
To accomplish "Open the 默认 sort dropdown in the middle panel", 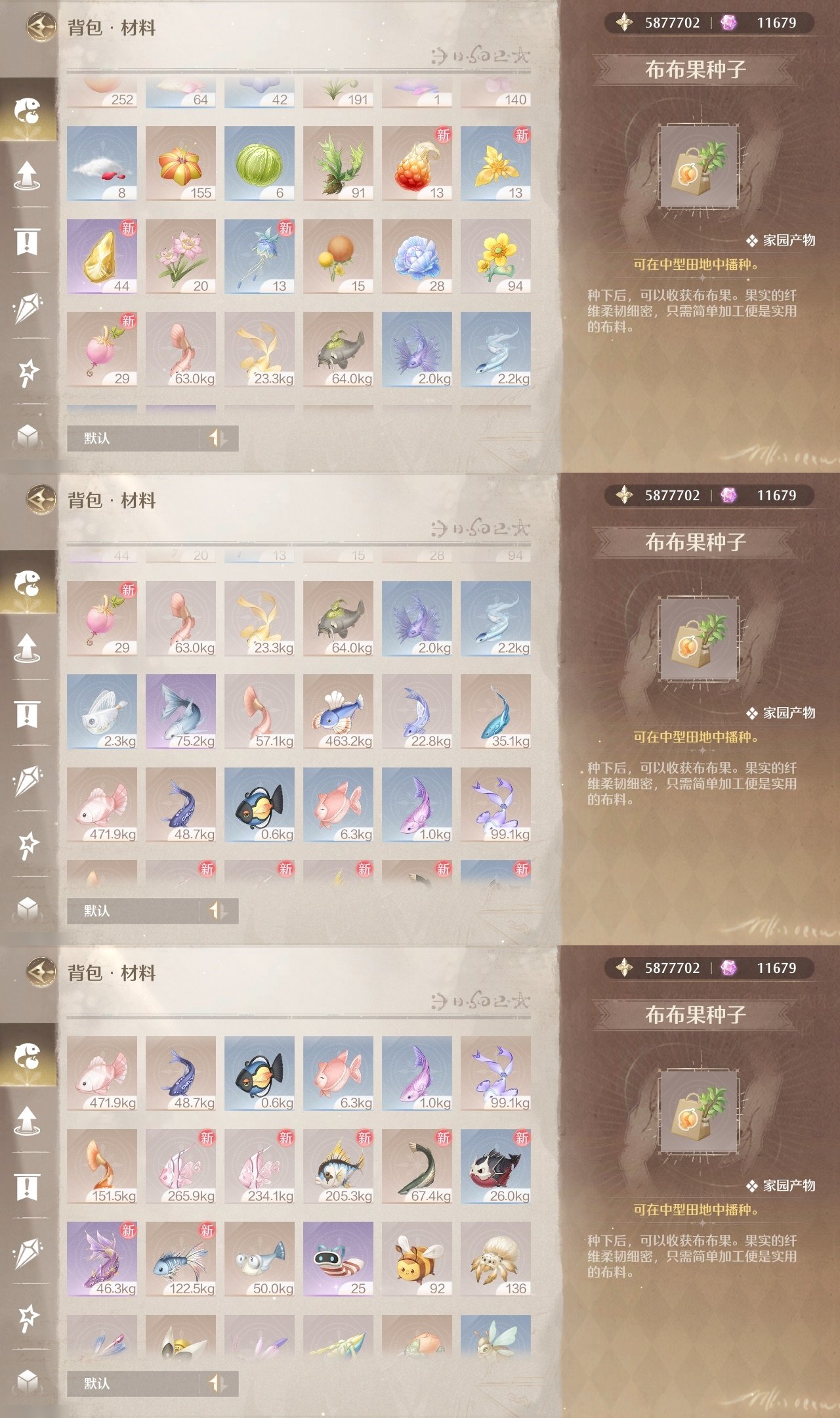I will pyautogui.click(x=133, y=911).
